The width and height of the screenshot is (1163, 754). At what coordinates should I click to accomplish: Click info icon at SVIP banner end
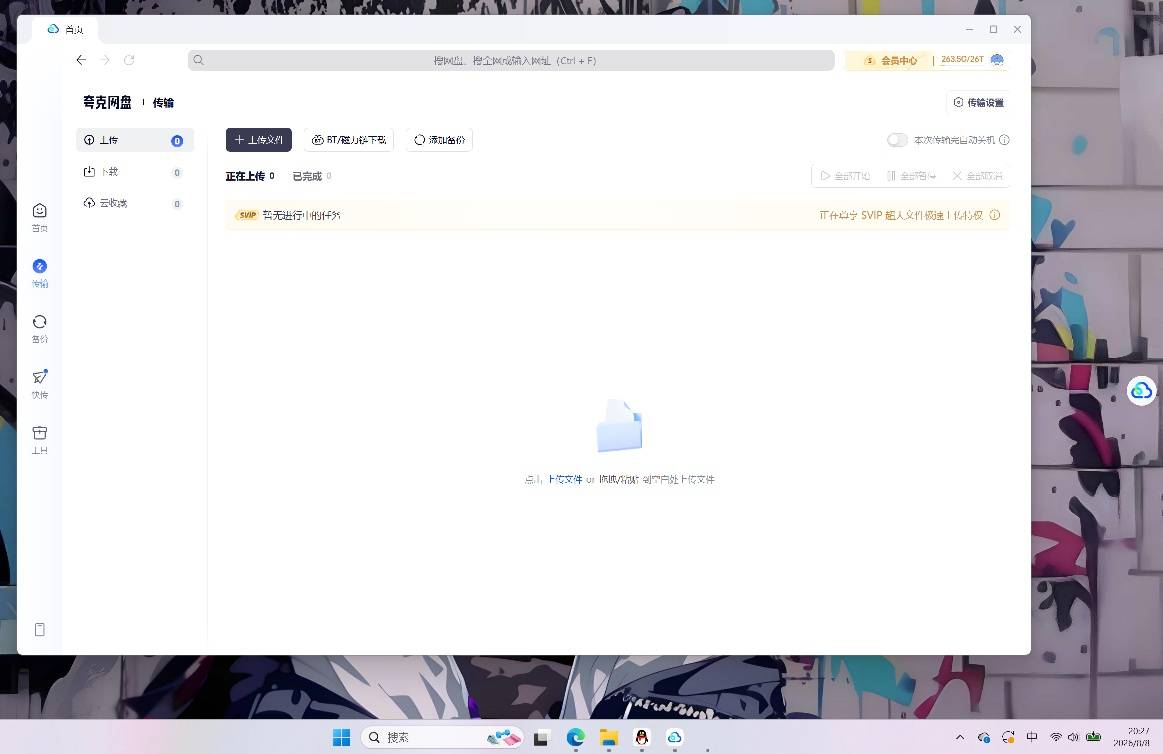click(995, 215)
